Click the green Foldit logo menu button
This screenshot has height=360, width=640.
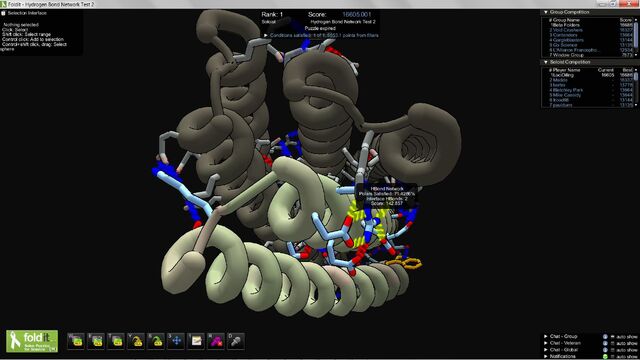(x=32, y=341)
